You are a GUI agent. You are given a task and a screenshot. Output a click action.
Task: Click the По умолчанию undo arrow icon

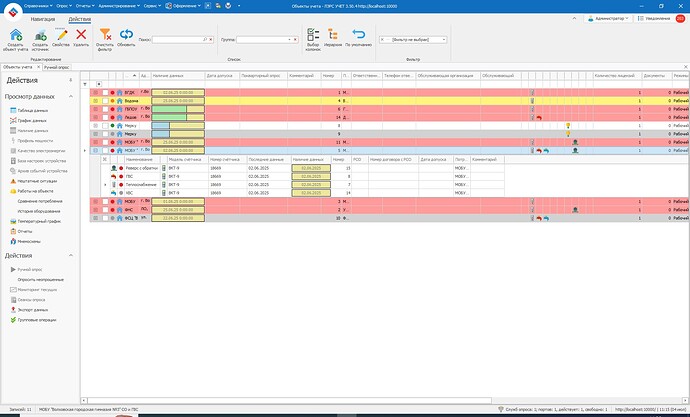[x=358, y=34]
